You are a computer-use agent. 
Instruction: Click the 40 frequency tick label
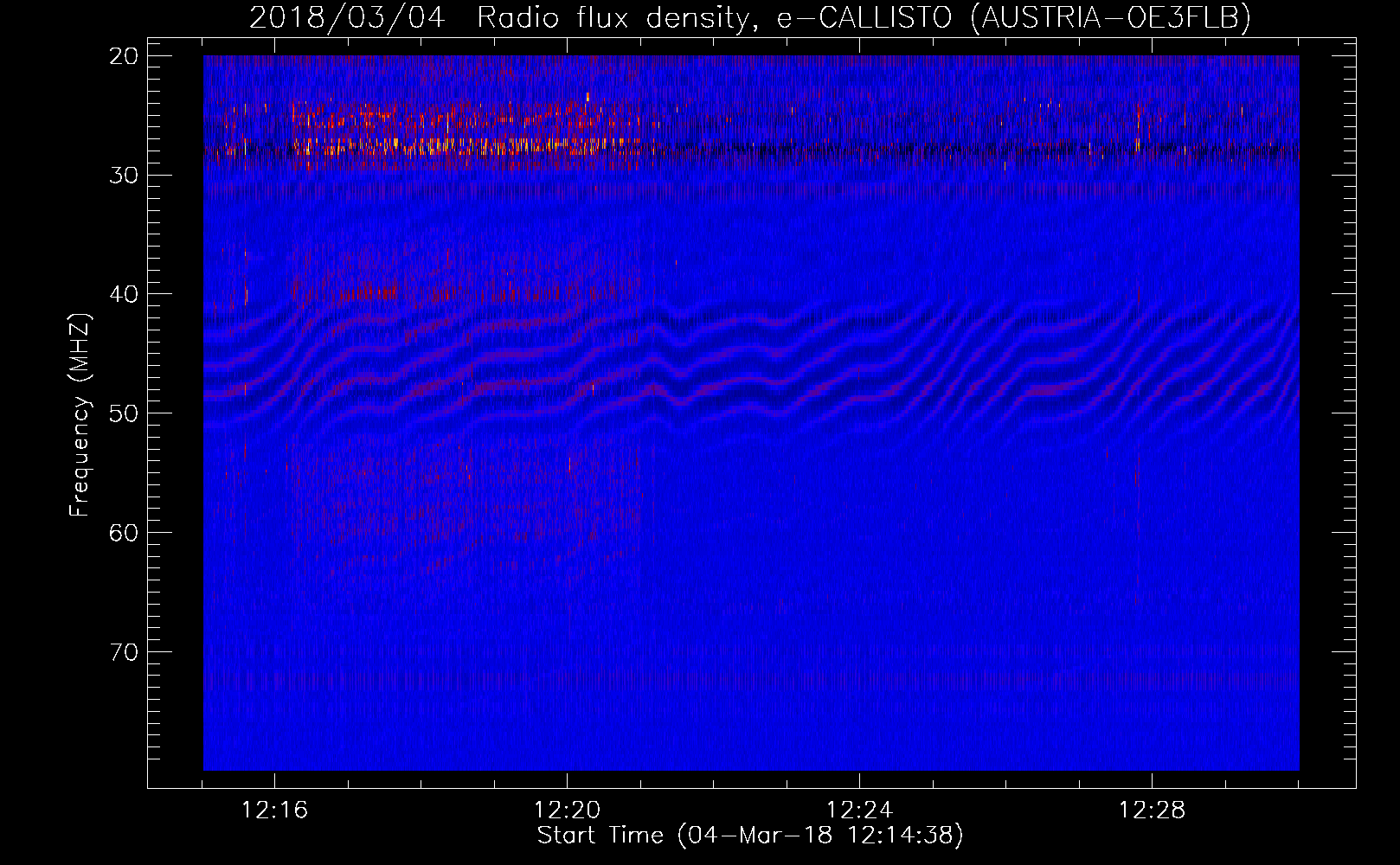pos(124,294)
